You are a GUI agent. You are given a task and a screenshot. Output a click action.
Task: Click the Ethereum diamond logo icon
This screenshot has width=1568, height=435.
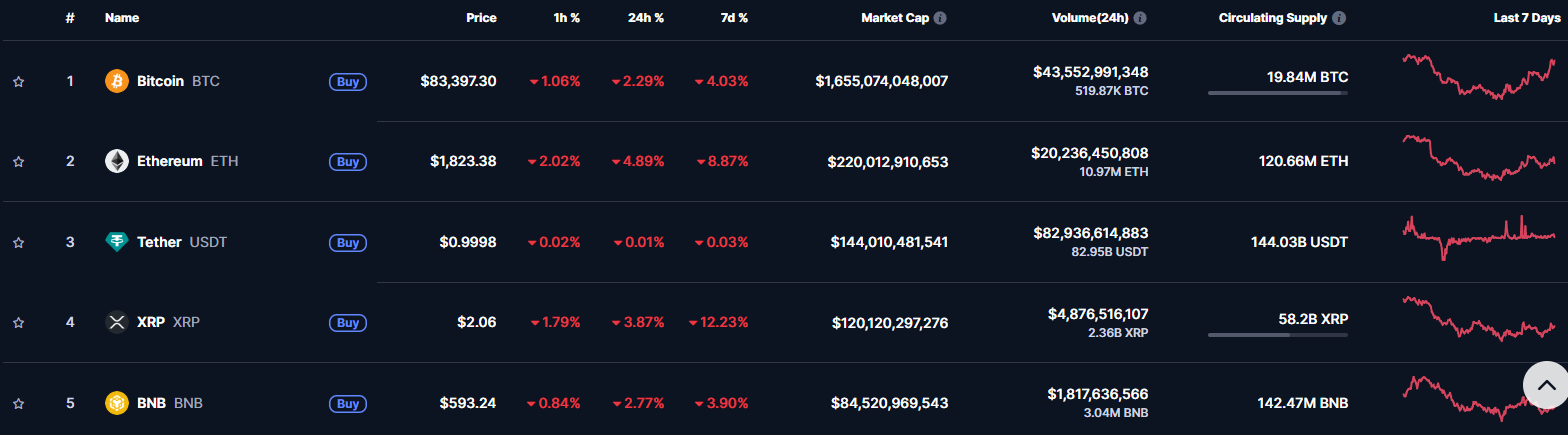coord(117,161)
